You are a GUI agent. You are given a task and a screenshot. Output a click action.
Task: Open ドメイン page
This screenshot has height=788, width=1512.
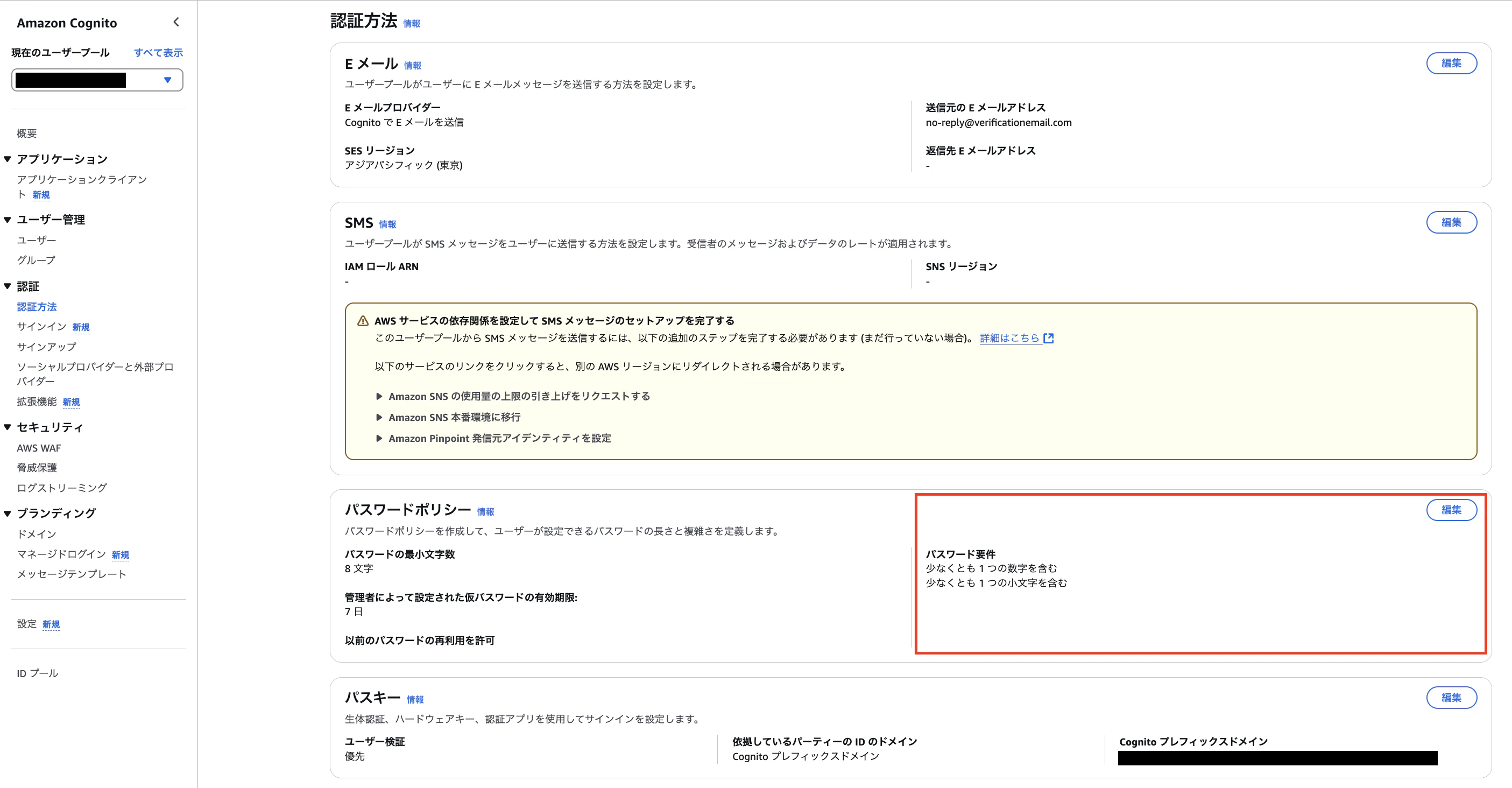pos(37,534)
